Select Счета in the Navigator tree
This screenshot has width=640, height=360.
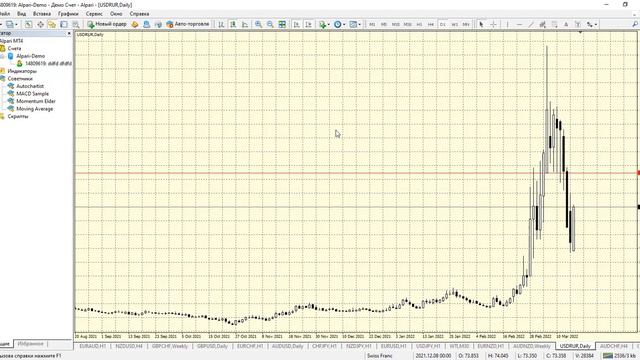click(14, 49)
